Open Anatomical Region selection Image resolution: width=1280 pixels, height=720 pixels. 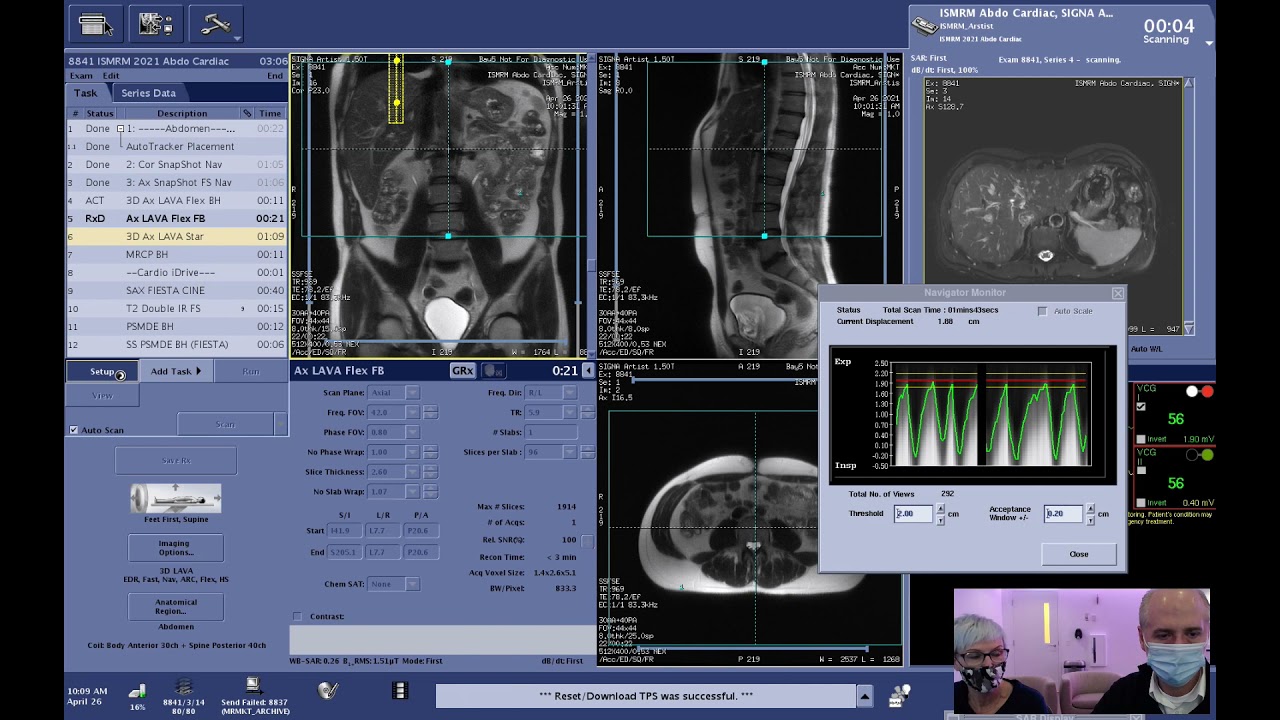click(x=175, y=607)
